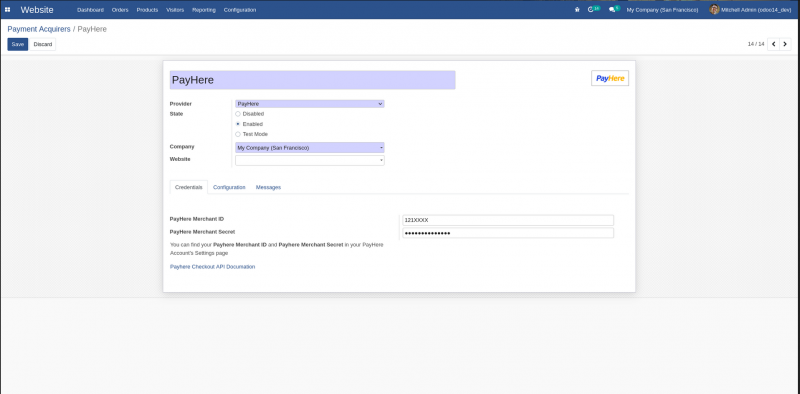Open the Products menu
The height and width of the screenshot is (394, 800).
coord(147,10)
